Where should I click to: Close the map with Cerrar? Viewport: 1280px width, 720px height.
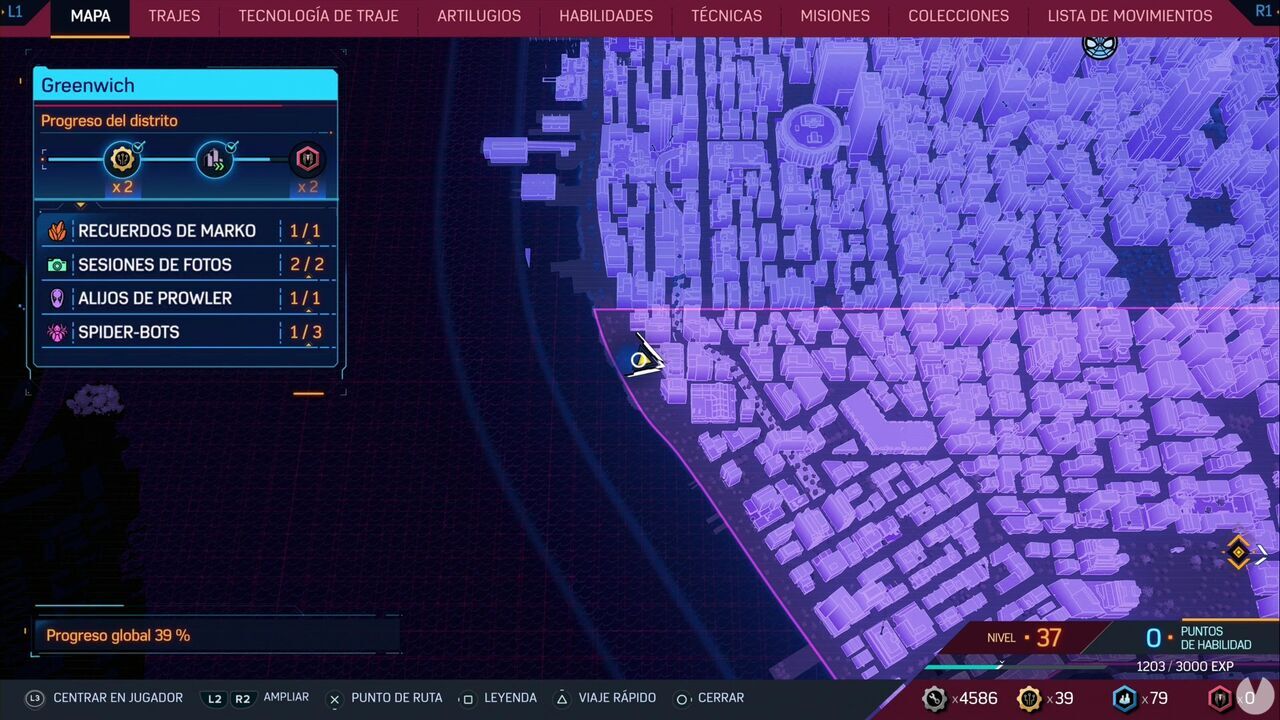pyautogui.click(x=710, y=698)
